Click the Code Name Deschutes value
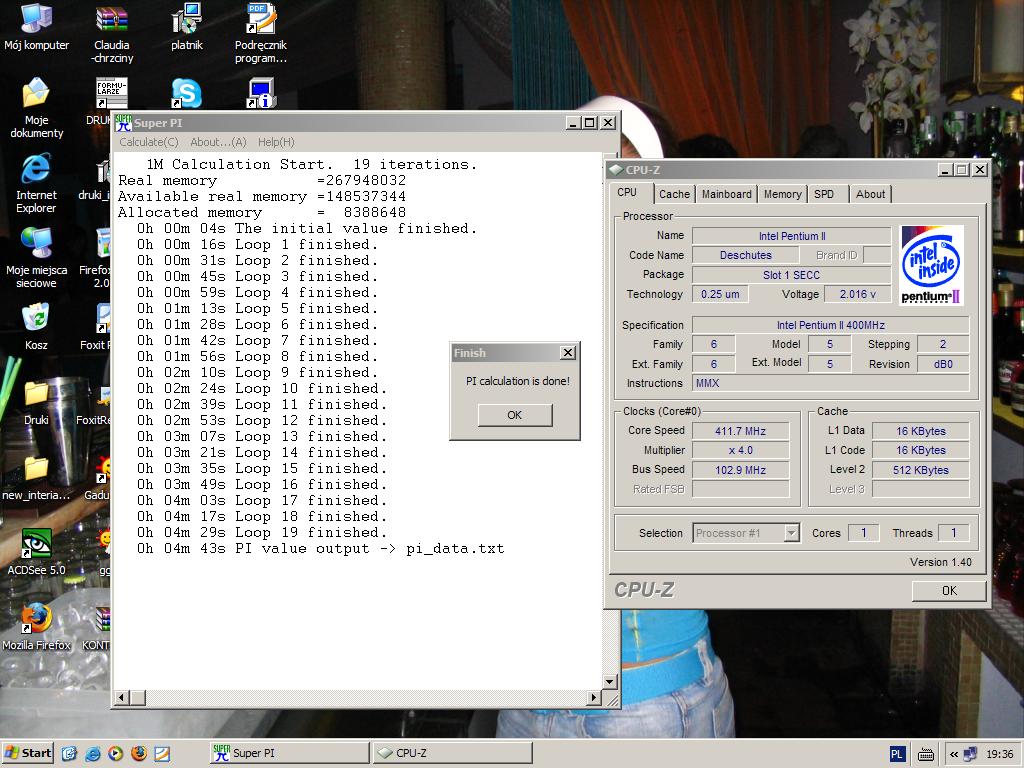 [746, 255]
